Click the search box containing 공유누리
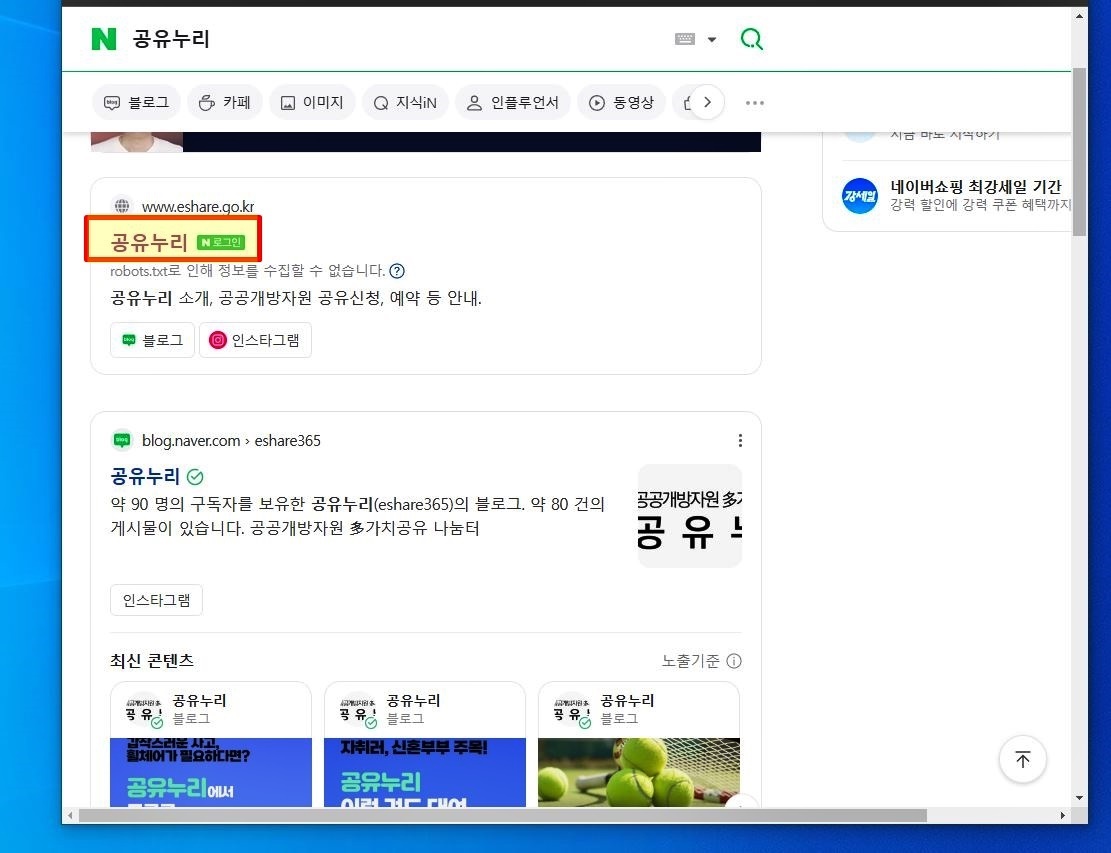Screen dimensions: 1111x853 coord(397,39)
